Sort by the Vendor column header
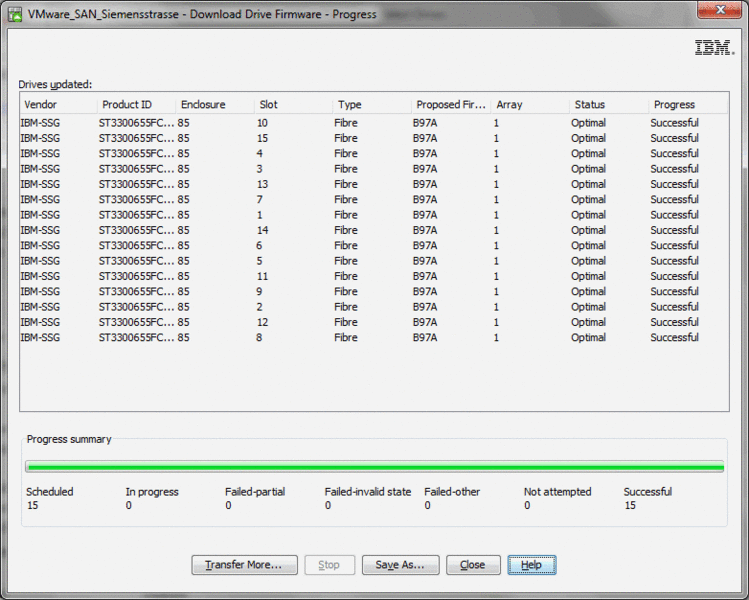Image resolution: width=749 pixels, height=600 pixels. tap(58, 105)
